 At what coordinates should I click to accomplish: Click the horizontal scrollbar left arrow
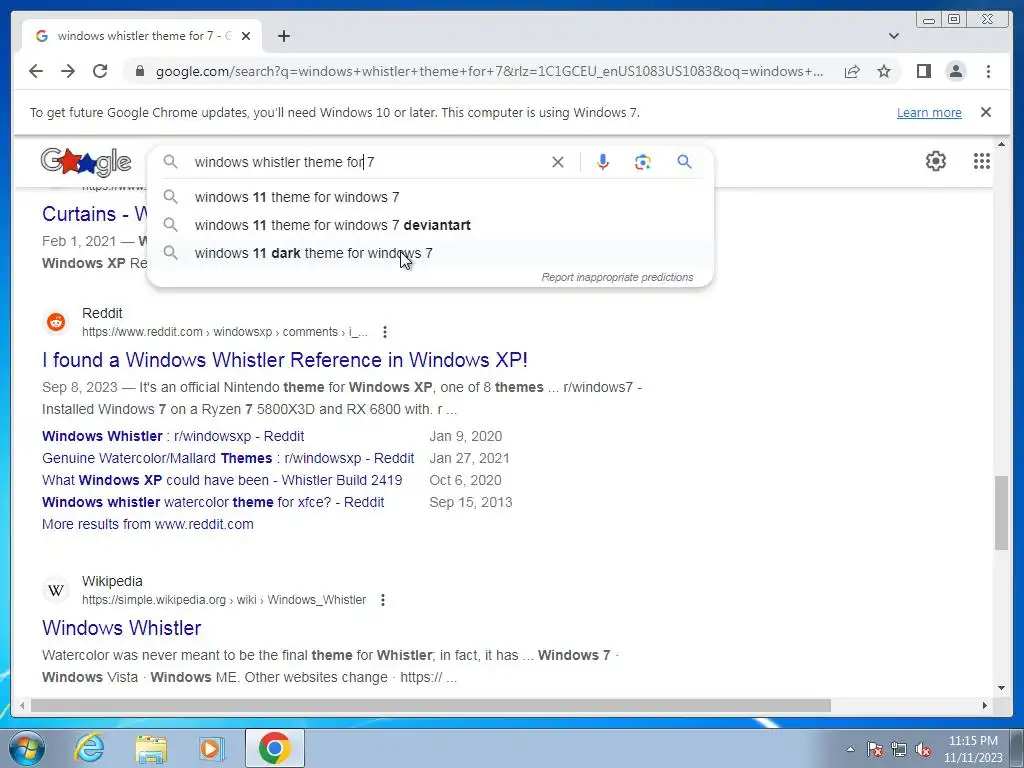point(22,705)
